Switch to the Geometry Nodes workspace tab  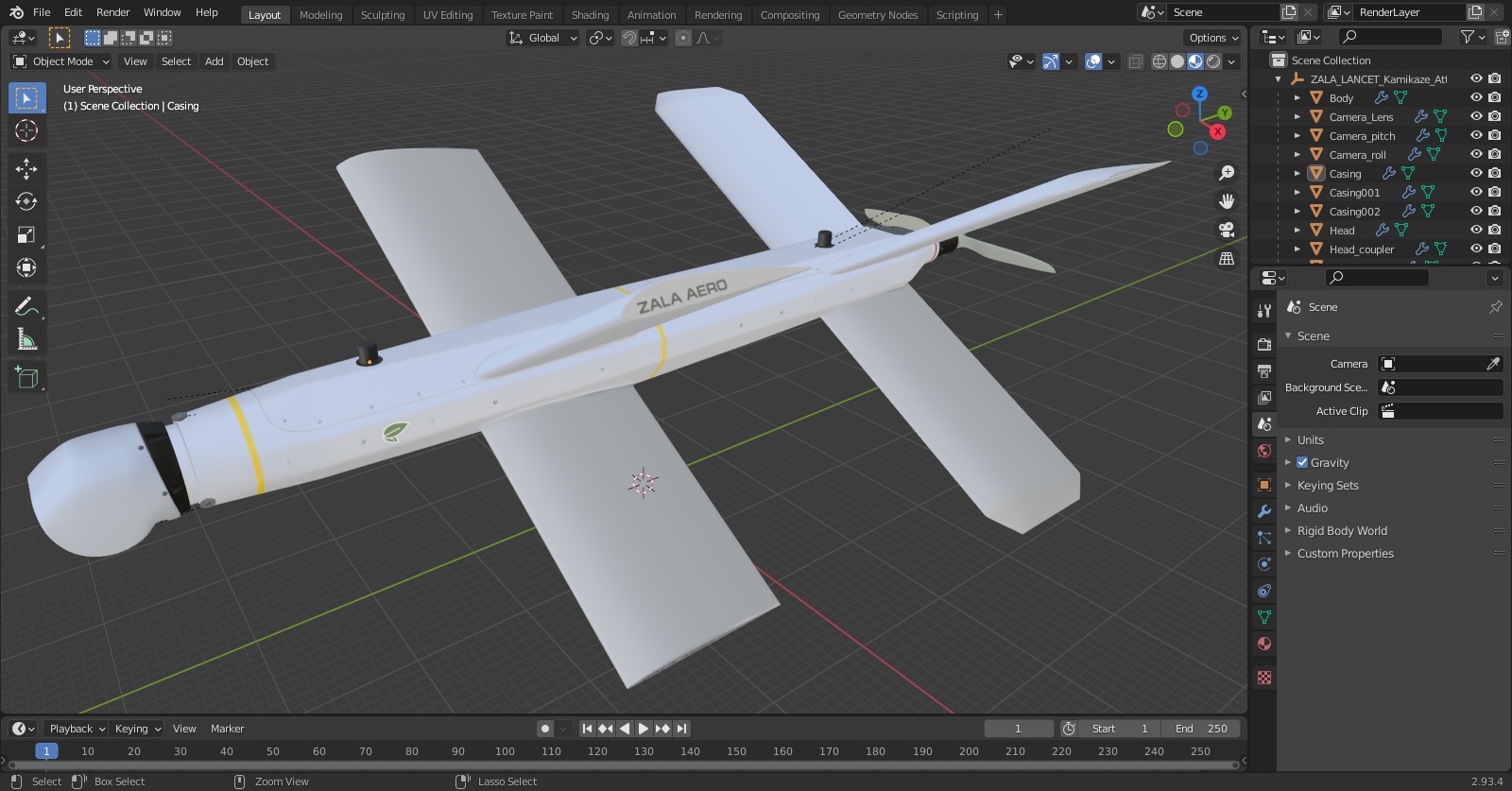pyautogui.click(x=878, y=15)
